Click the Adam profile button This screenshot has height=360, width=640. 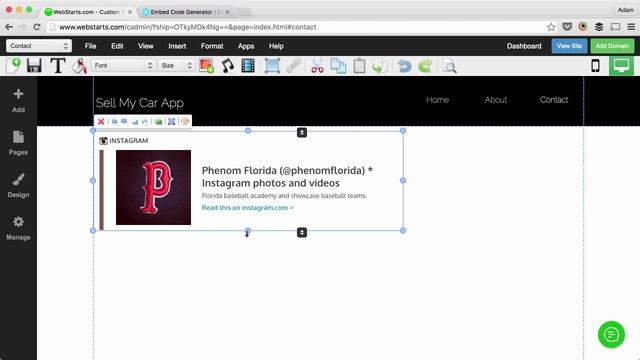625,10
